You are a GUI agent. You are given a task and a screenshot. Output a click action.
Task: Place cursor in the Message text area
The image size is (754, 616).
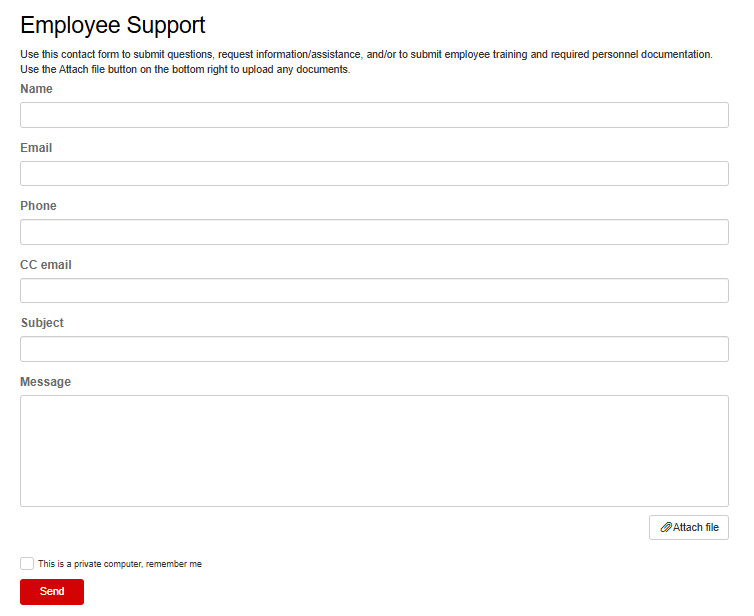(374, 450)
